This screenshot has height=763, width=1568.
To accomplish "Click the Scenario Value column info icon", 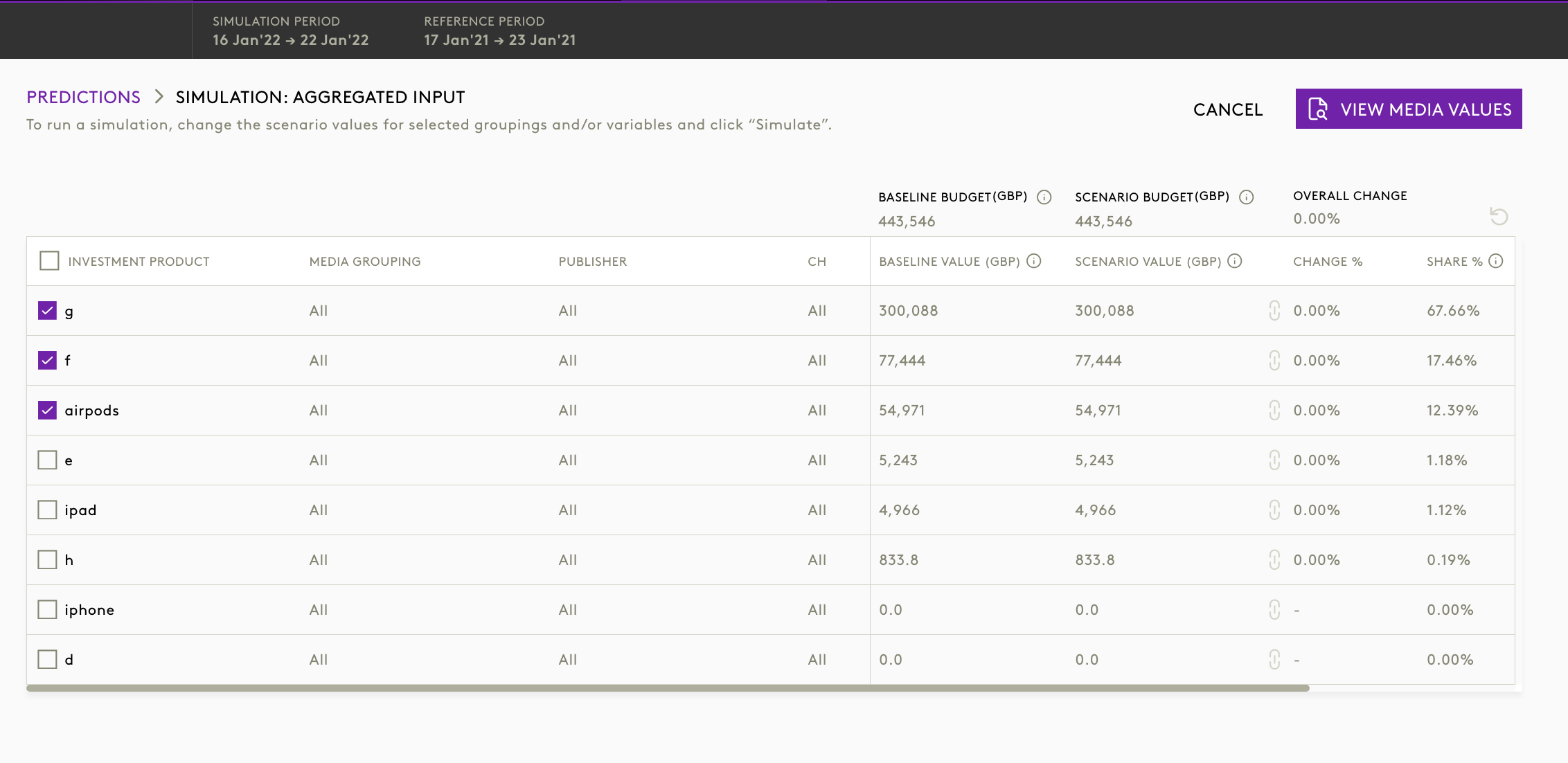I will pyautogui.click(x=1234, y=261).
